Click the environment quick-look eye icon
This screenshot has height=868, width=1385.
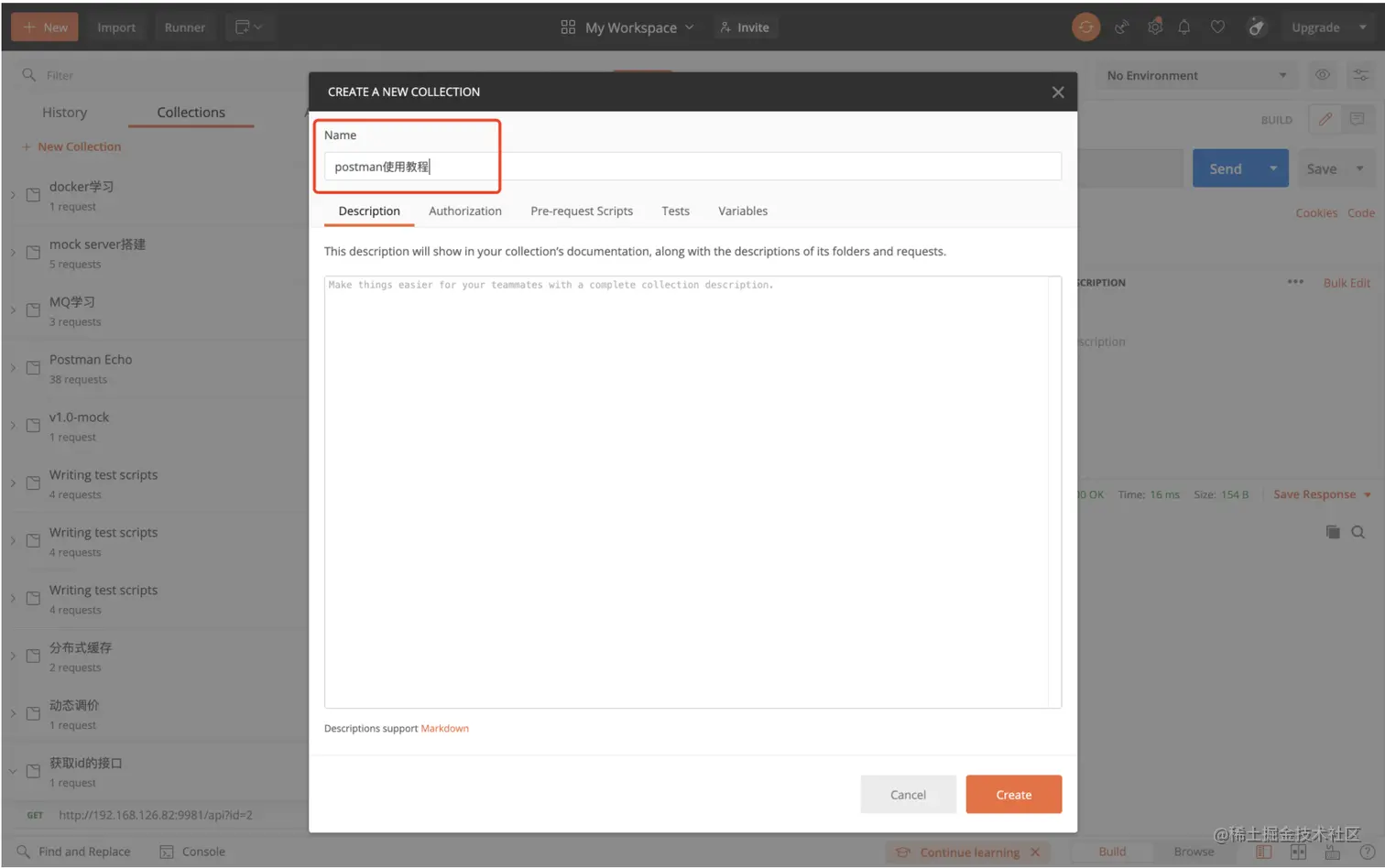(x=1323, y=75)
